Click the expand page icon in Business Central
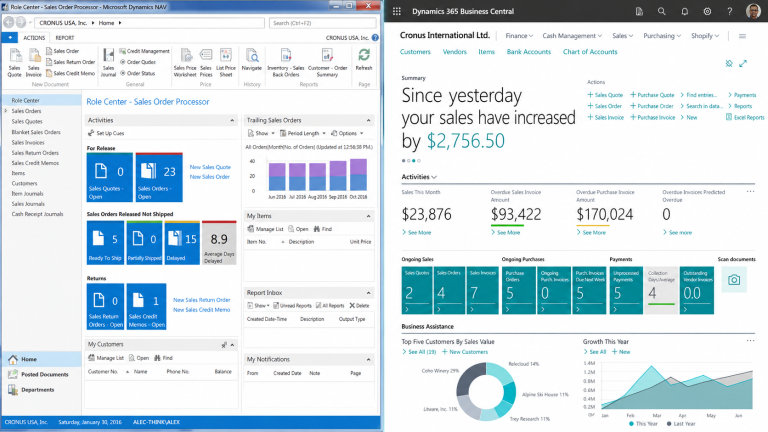 tap(743, 63)
